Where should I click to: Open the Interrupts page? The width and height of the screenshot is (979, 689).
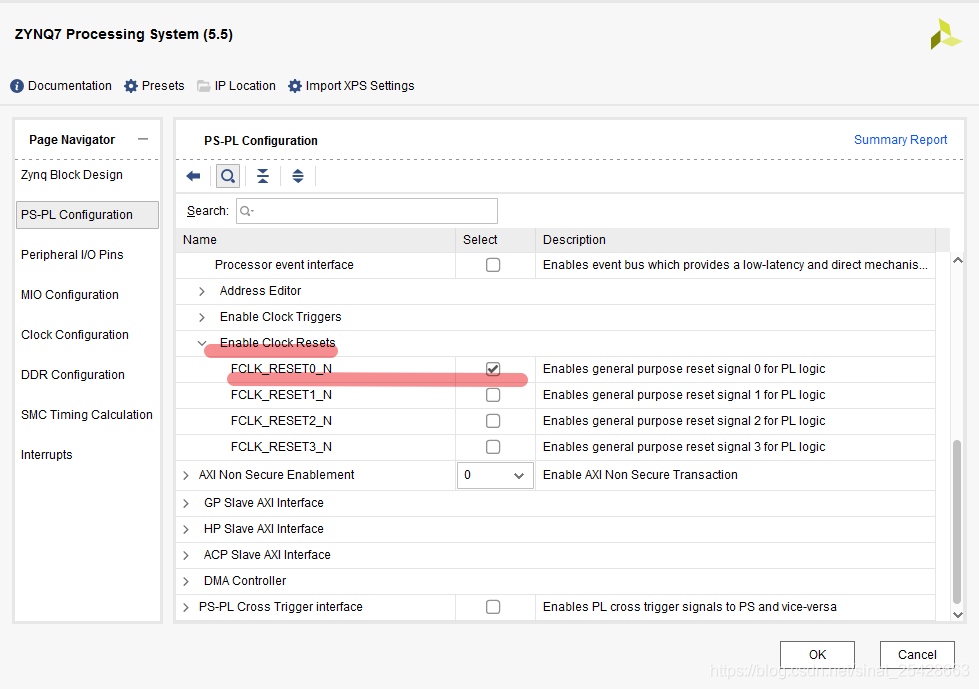[x=47, y=454]
